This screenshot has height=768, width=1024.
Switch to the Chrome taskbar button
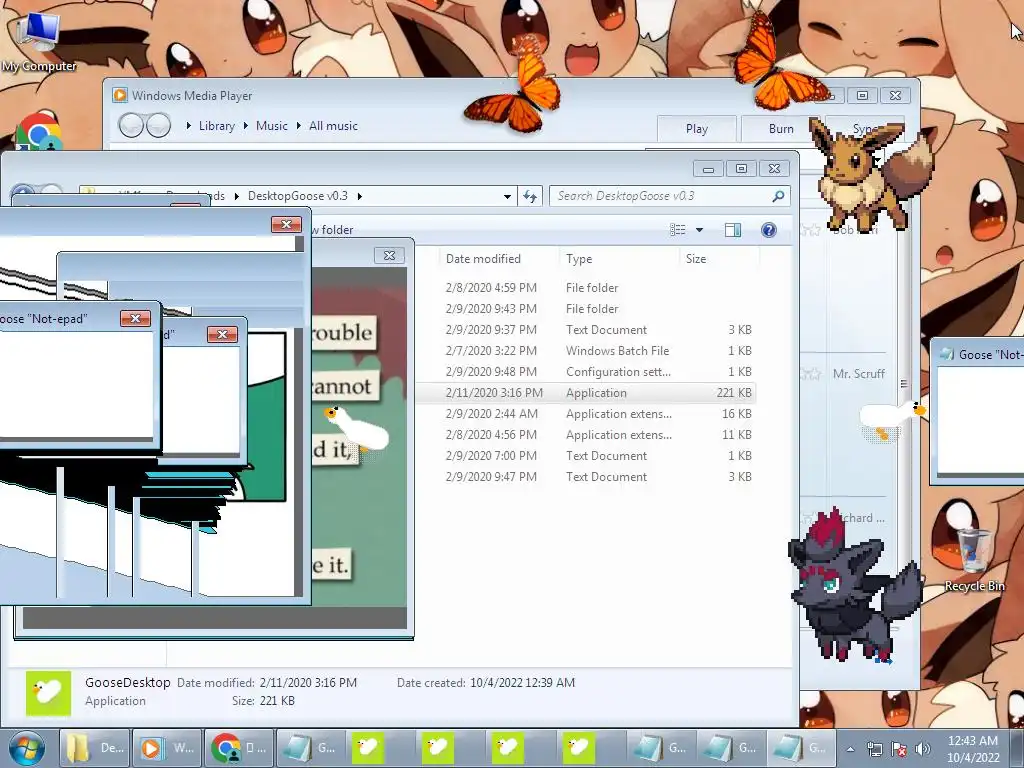pyautogui.click(x=239, y=748)
